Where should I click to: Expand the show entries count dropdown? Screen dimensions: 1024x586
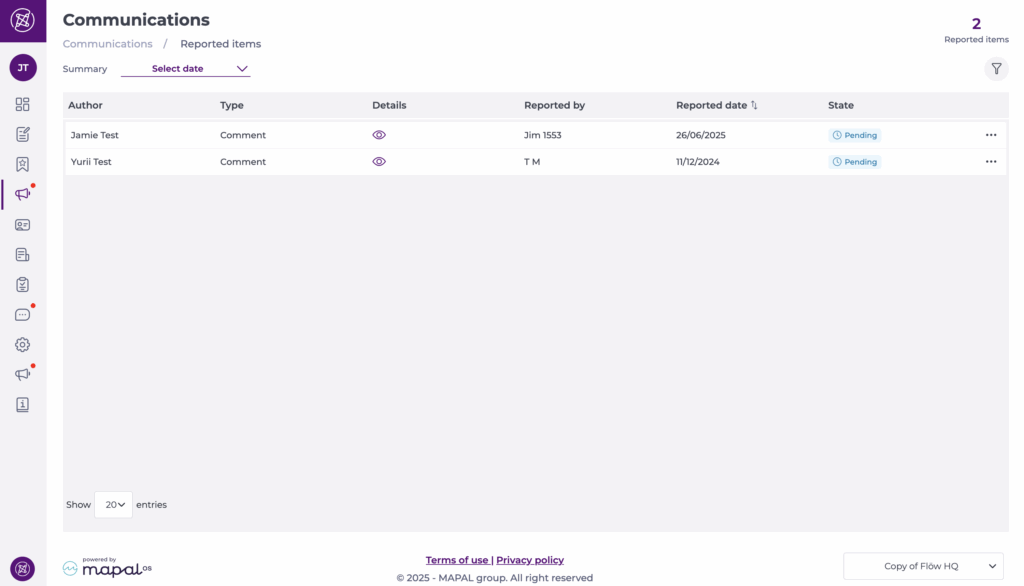(x=114, y=505)
